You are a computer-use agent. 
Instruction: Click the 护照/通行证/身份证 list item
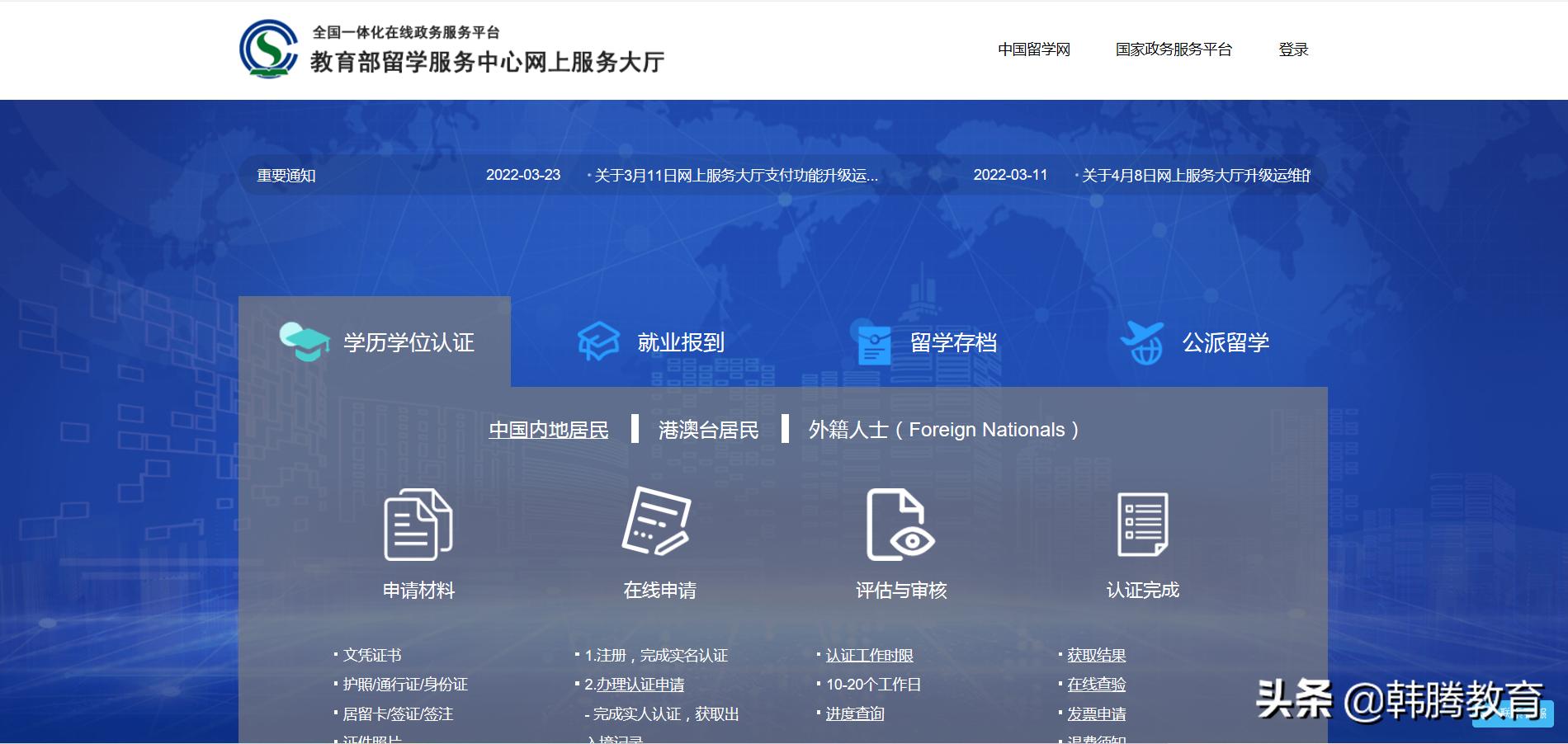click(x=405, y=685)
